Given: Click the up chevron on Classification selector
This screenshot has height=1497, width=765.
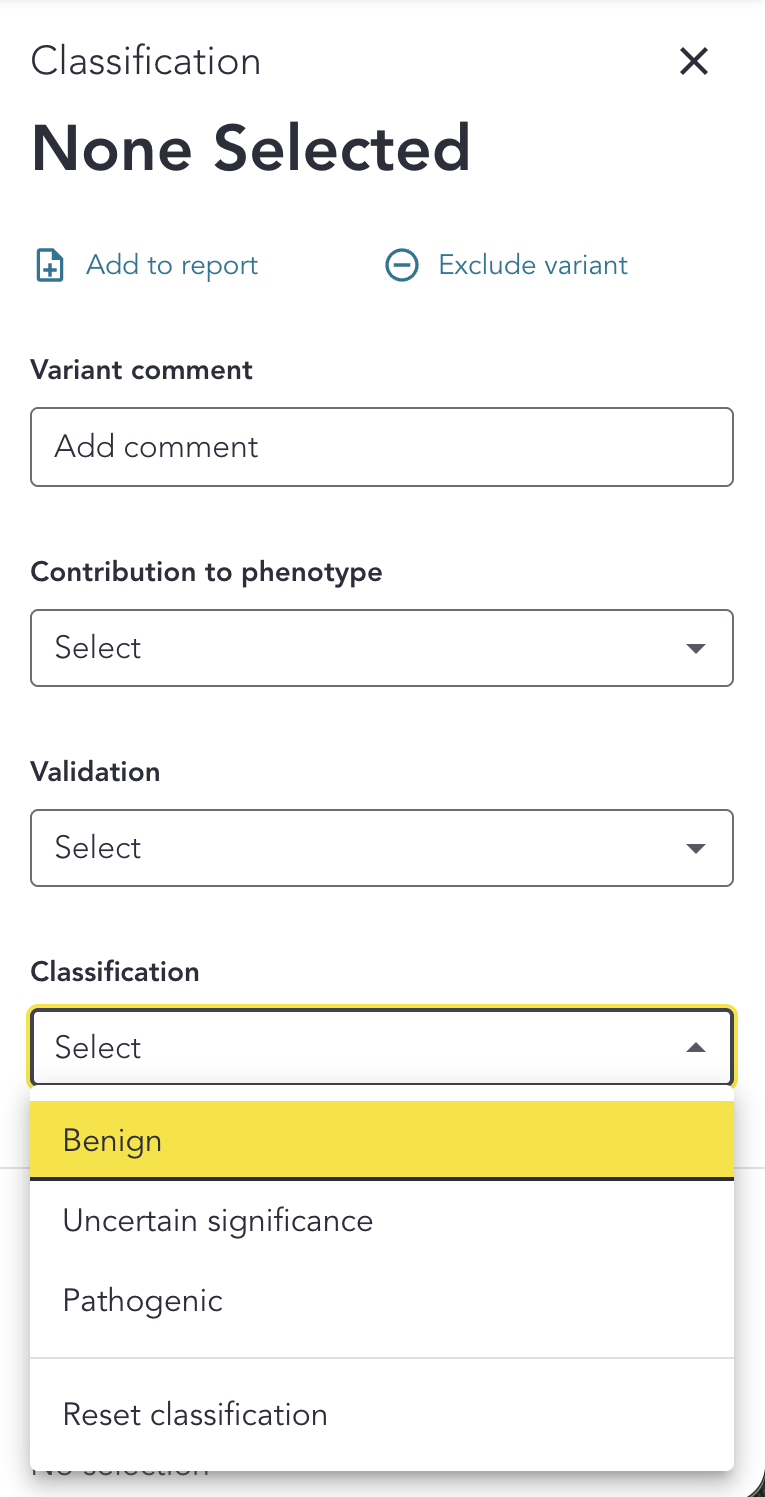Looking at the screenshot, I should (x=695, y=1048).
